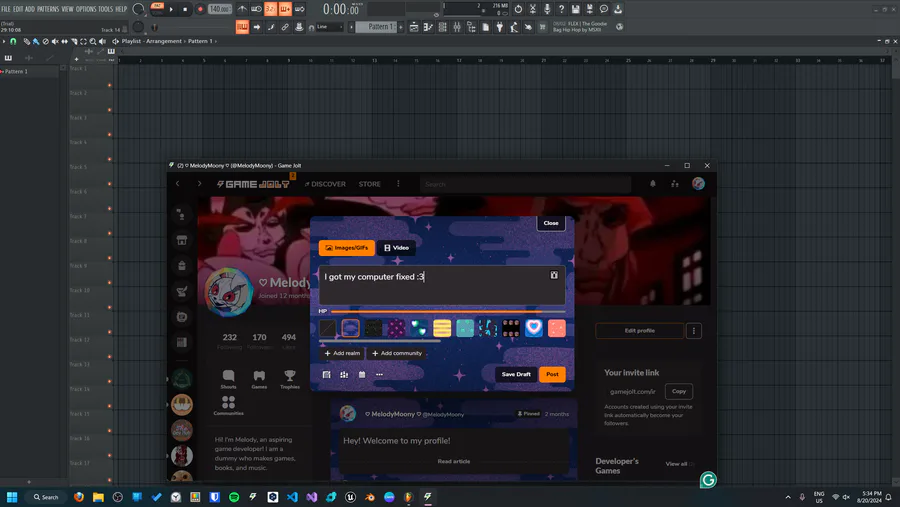Viewport: 900px width, 507px height.
Task: Select the salmon pink post background swatch
Action: (x=557, y=328)
